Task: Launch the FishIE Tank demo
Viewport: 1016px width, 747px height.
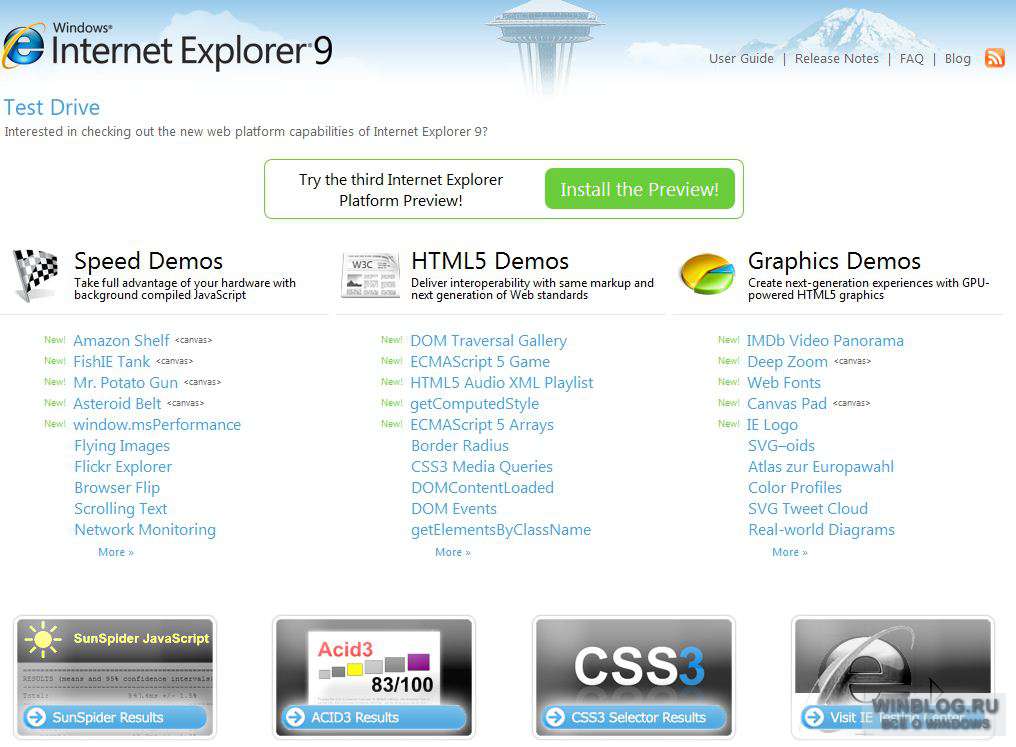Action: pyautogui.click(x=111, y=362)
